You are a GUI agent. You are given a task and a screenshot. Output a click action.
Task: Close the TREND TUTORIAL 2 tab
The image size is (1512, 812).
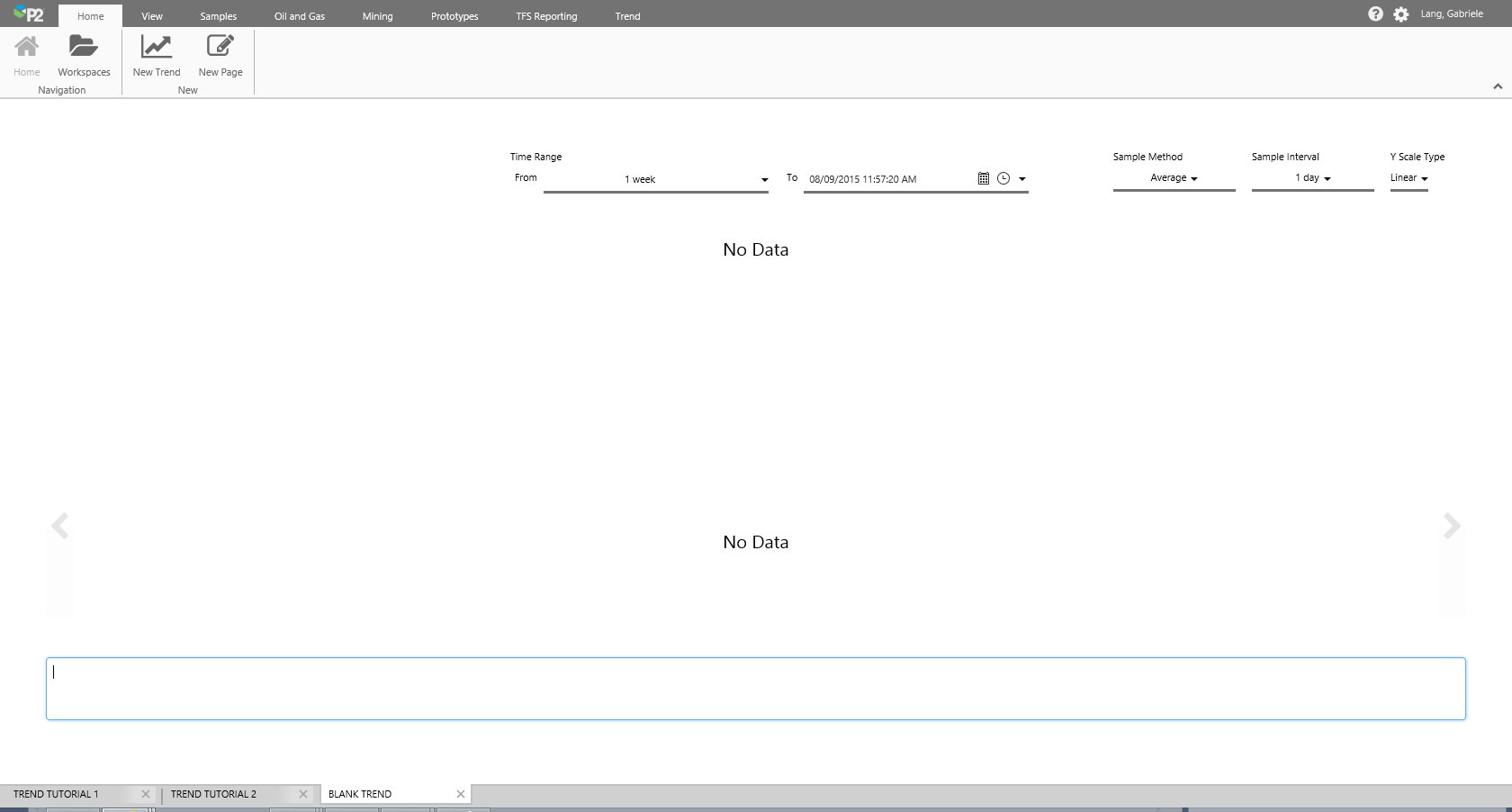[x=303, y=794]
